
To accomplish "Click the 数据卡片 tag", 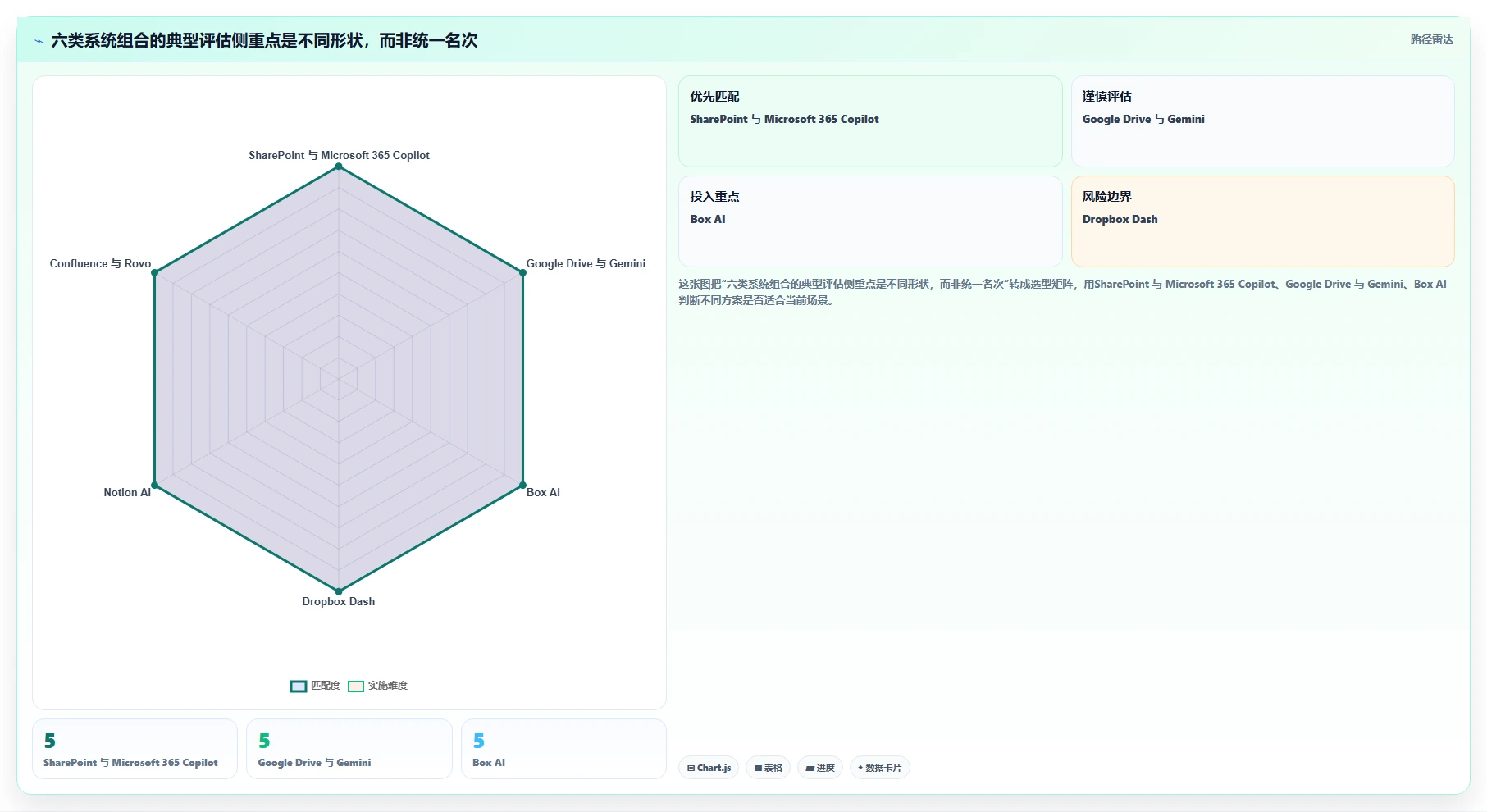I will coord(879,768).
